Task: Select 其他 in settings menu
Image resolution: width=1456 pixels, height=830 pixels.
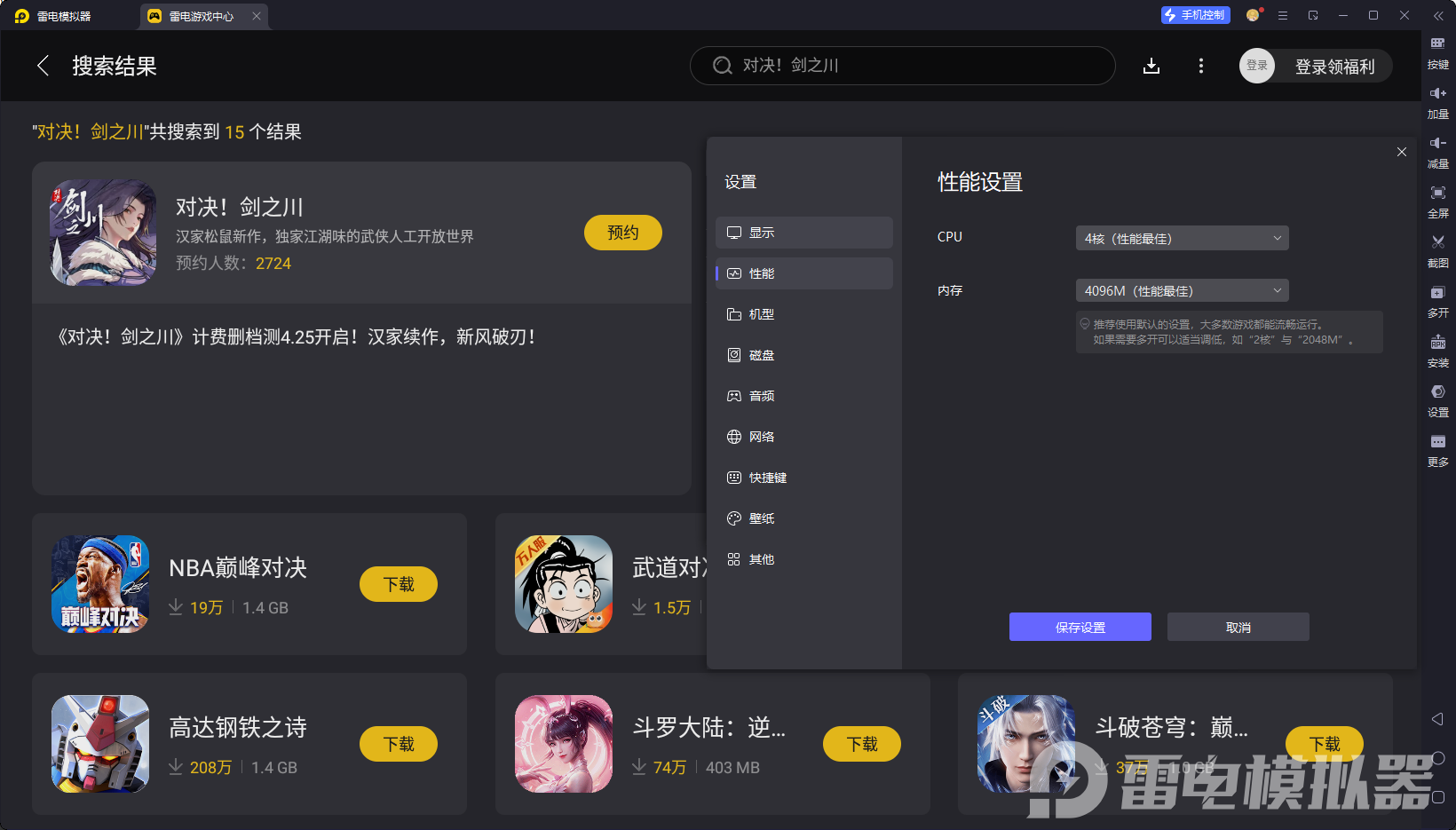Action: click(804, 559)
